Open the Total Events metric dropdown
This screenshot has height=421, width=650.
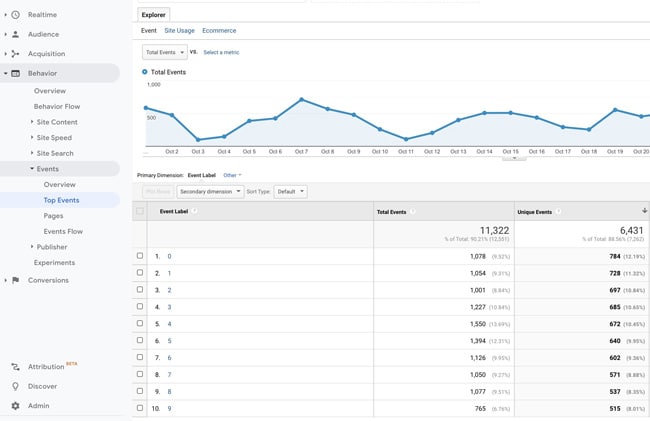click(x=165, y=52)
